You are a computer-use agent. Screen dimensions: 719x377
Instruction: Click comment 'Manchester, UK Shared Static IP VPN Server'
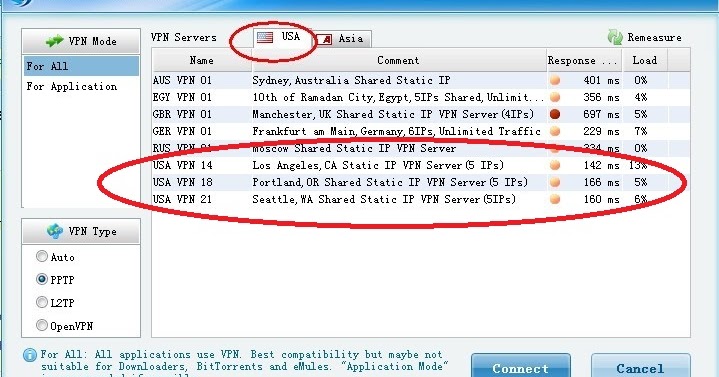(x=393, y=114)
